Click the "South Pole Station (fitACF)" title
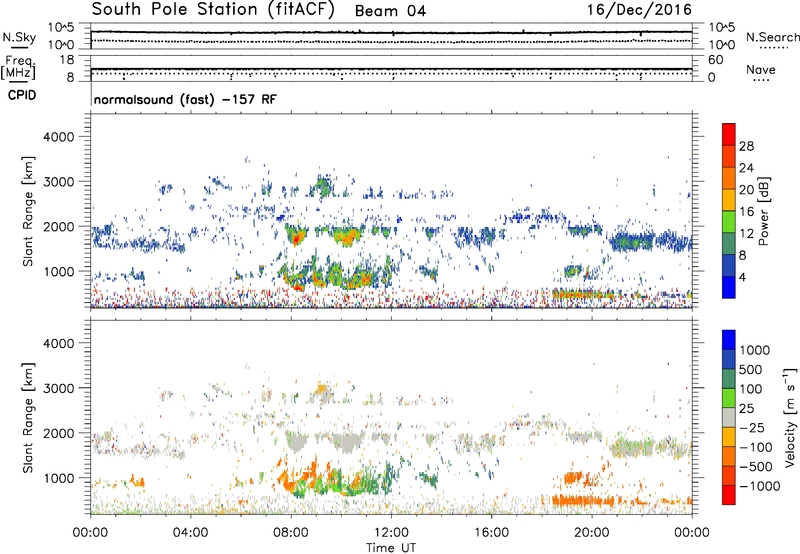 (213, 10)
